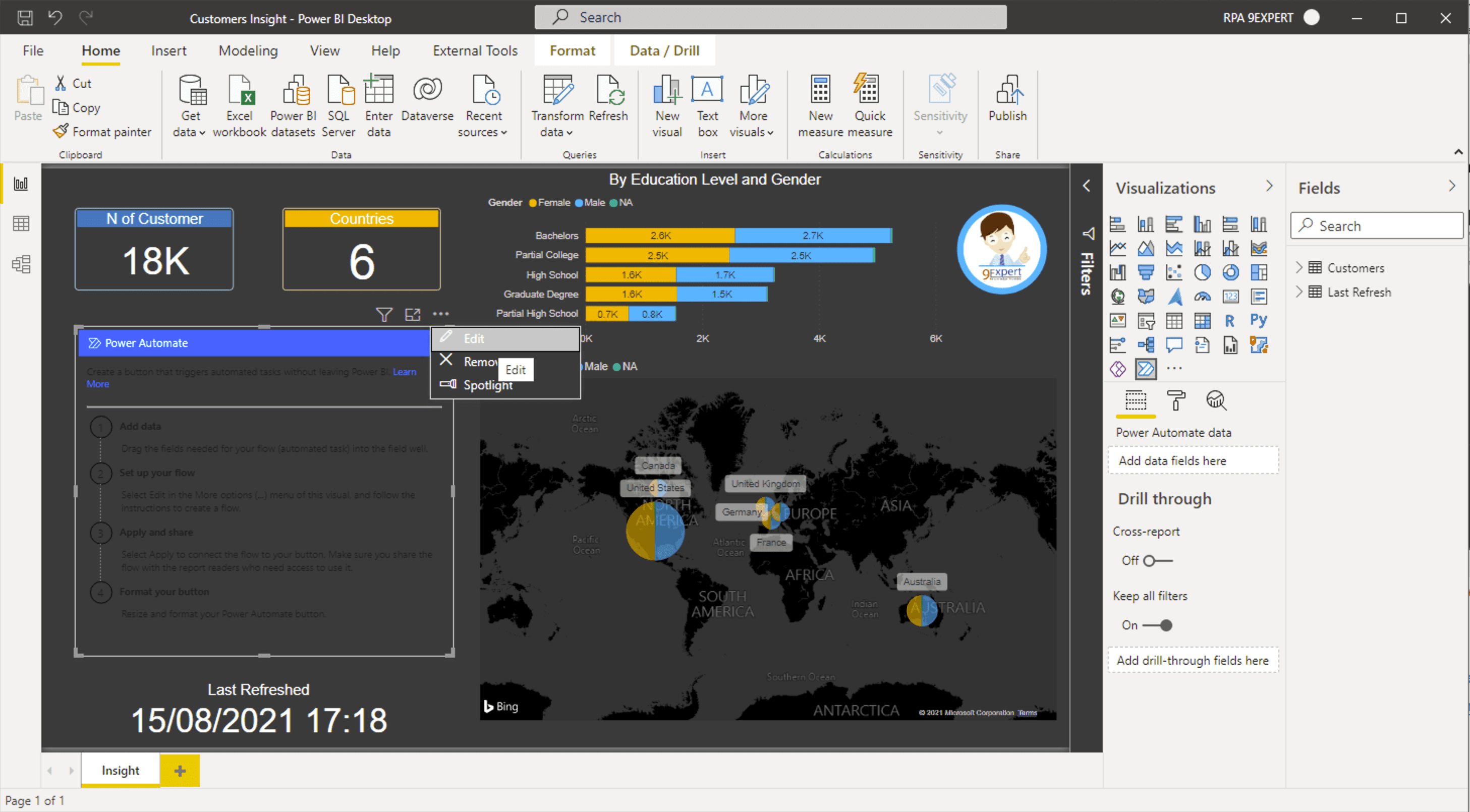Image resolution: width=1470 pixels, height=812 pixels.
Task: Click the Learn More link
Action: pyautogui.click(x=405, y=372)
